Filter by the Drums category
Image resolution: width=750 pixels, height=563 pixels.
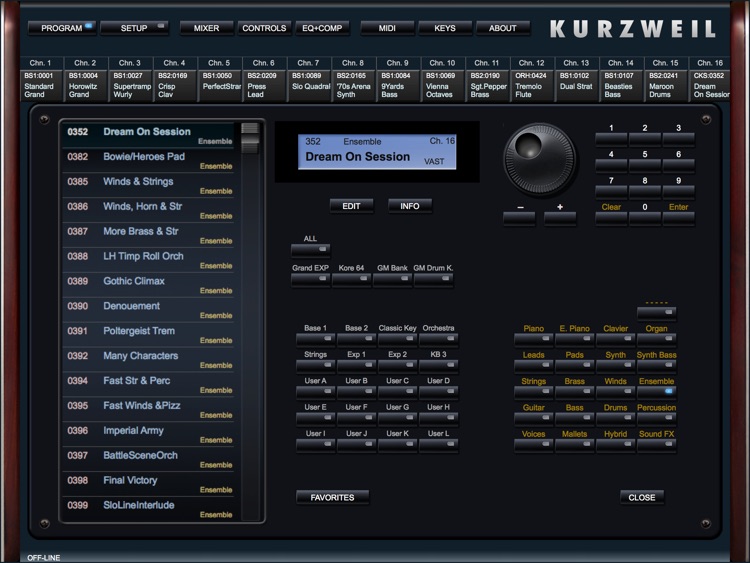tap(616, 419)
